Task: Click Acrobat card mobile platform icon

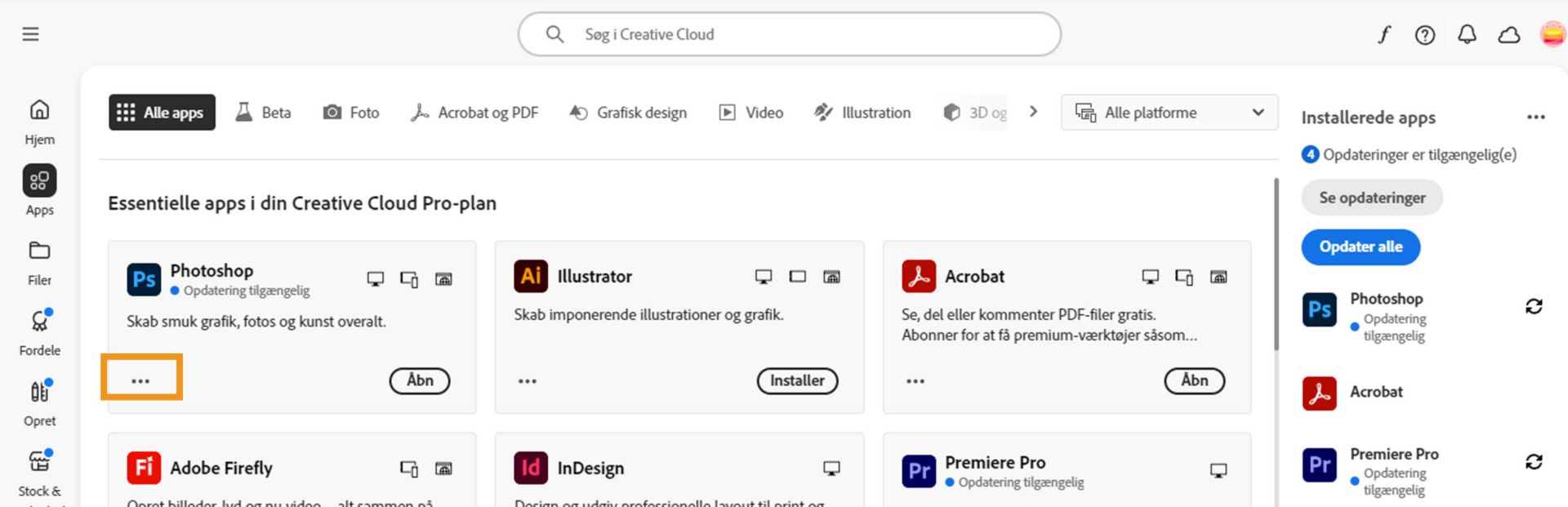Action: pos(1184,278)
